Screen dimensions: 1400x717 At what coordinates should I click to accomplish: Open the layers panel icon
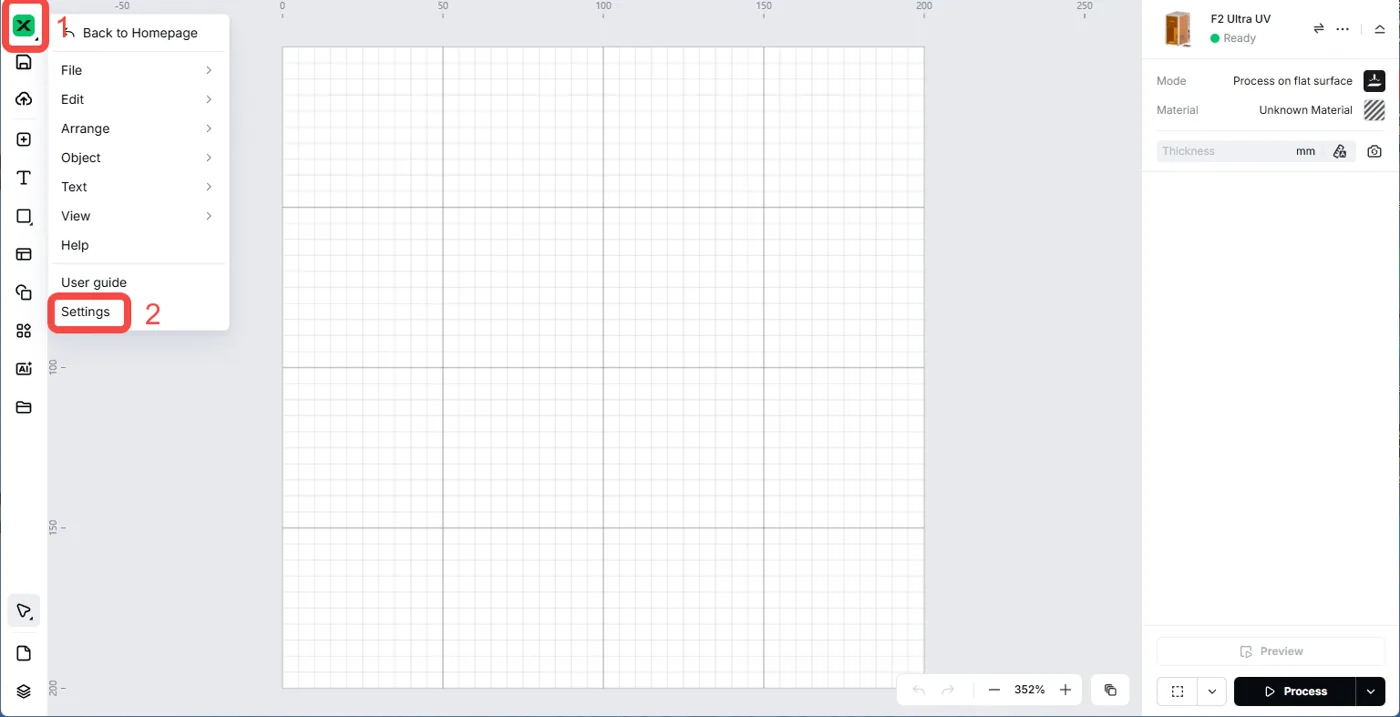point(24,691)
